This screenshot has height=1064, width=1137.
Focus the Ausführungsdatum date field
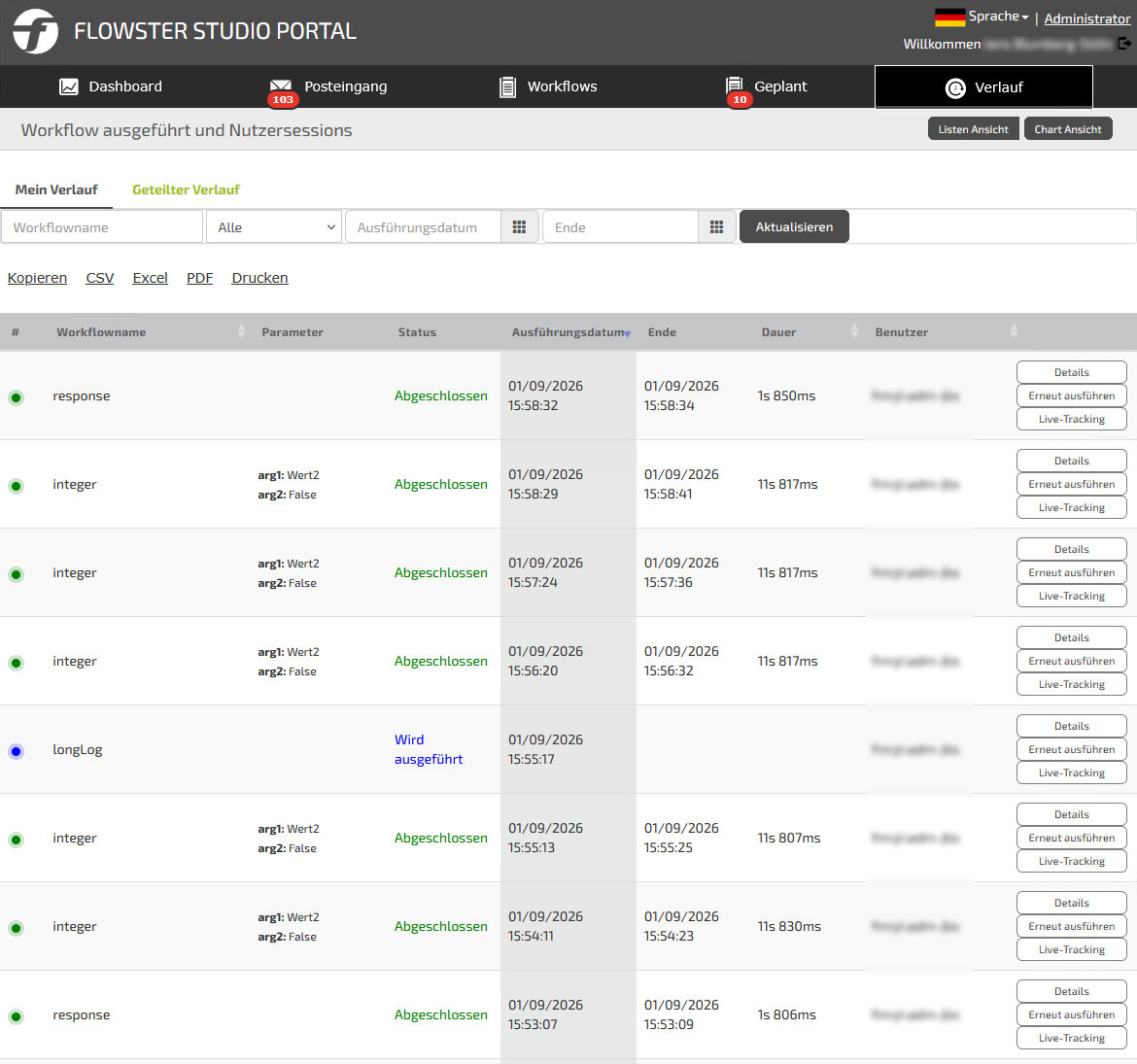424,227
